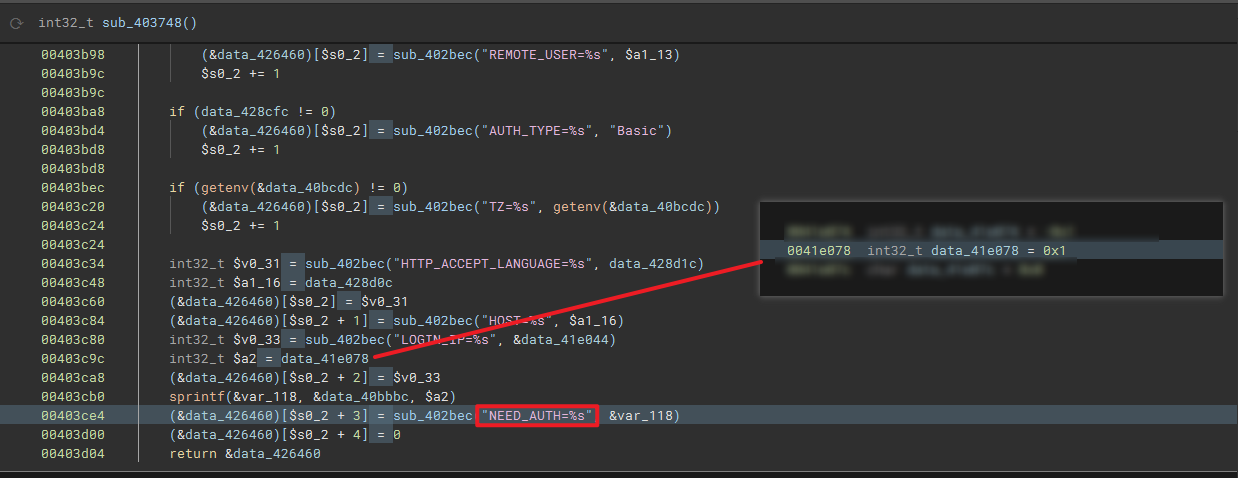This screenshot has width=1238, height=478.
Task: Click address 00403ba8
Action: coord(72,112)
